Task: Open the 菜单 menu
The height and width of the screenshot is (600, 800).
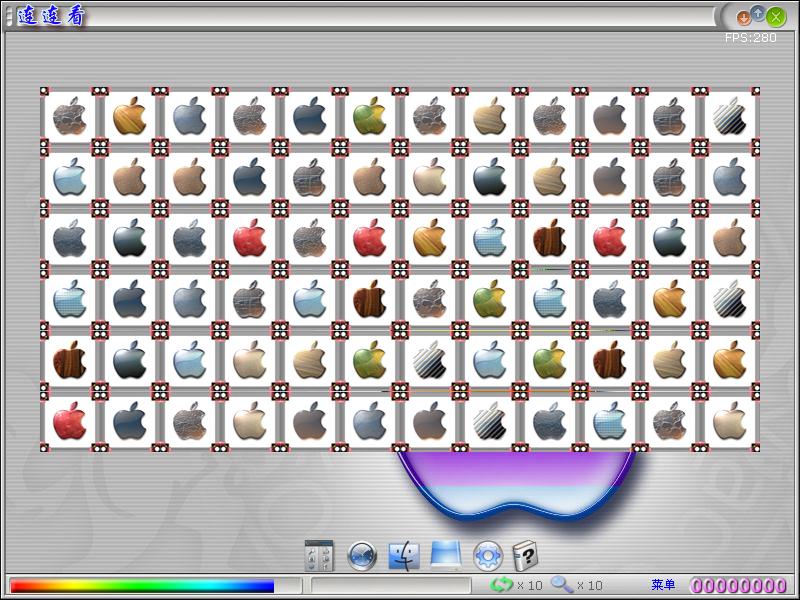Action: [x=663, y=585]
